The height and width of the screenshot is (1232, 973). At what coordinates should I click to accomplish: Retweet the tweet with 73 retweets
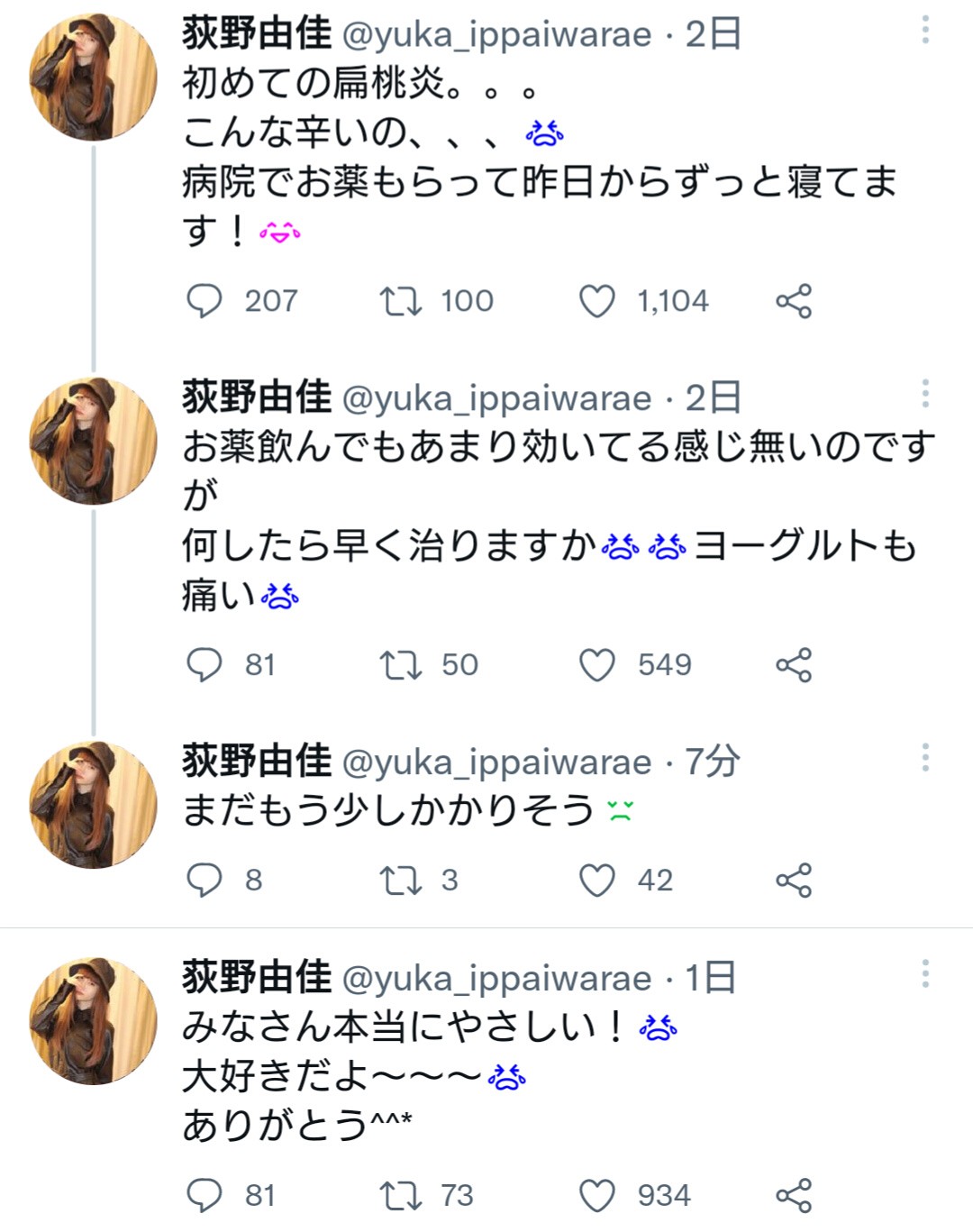click(400, 1196)
